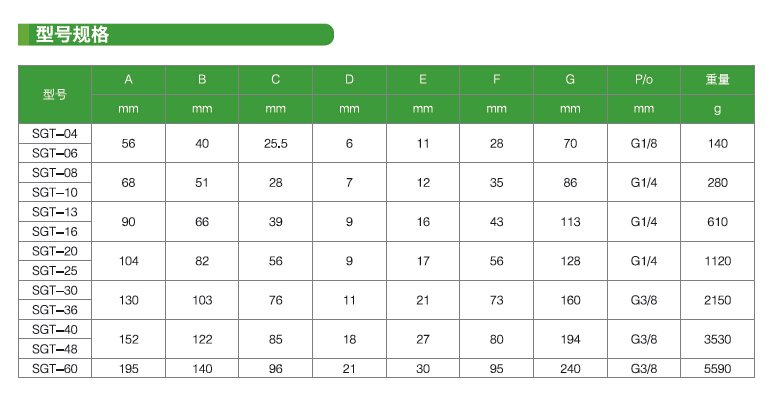Select the G1/8 port size cell
Screen dimensions: 771x394
[x=644, y=144]
